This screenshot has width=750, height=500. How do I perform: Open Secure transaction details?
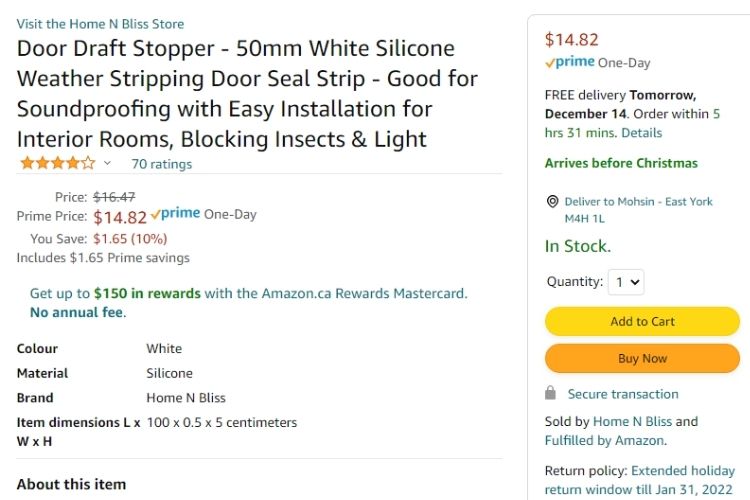coord(623,394)
